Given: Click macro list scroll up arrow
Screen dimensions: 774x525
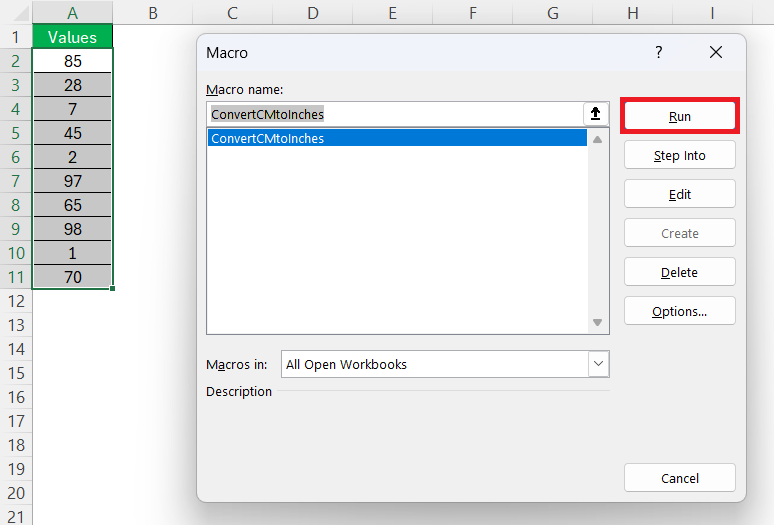Looking at the screenshot, I should [597, 140].
